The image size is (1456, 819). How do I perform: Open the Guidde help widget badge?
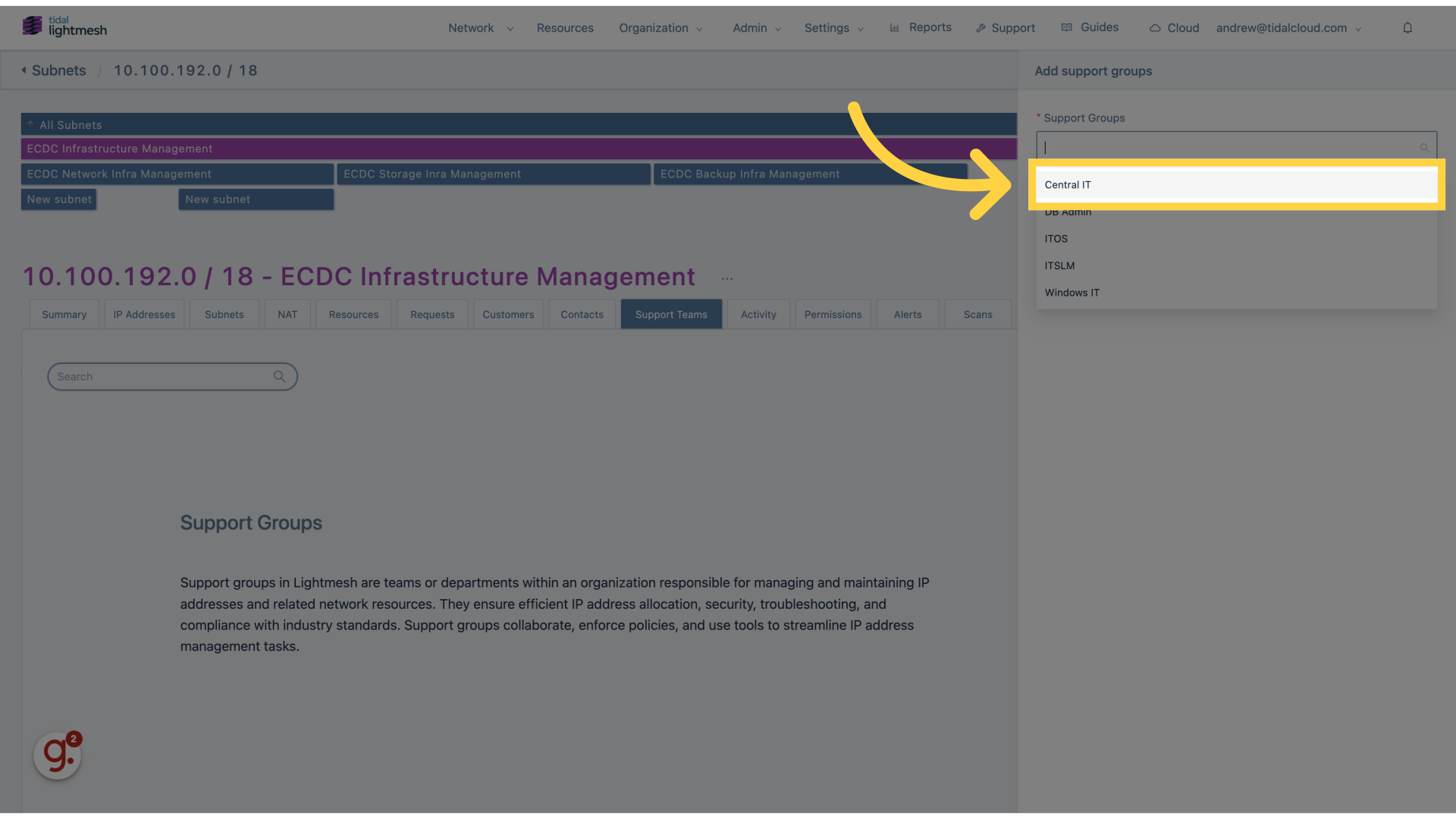click(58, 755)
